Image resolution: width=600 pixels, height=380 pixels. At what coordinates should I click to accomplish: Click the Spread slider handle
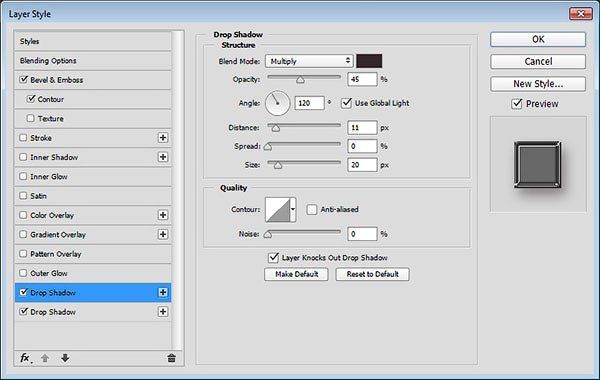pyautogui.click(x=268, y=147)
